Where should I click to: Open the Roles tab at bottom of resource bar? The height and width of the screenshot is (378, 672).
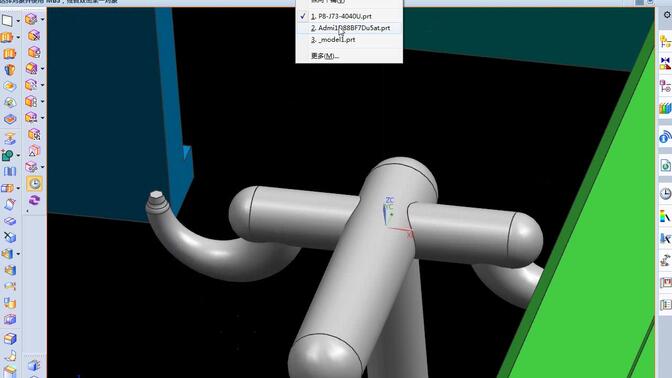[x=665, y=305]
